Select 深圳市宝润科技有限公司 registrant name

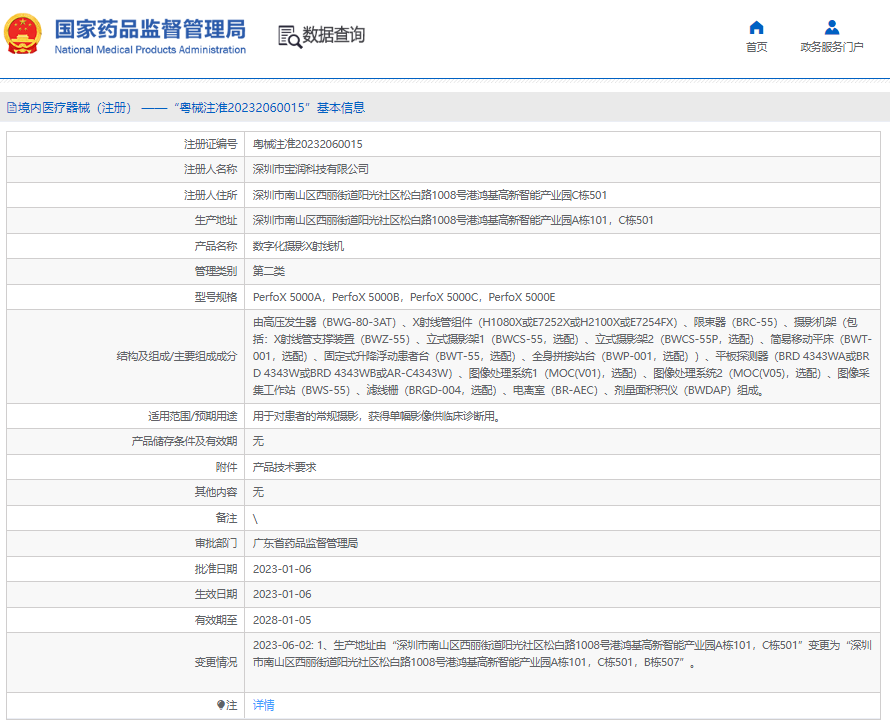pos(310,169)
